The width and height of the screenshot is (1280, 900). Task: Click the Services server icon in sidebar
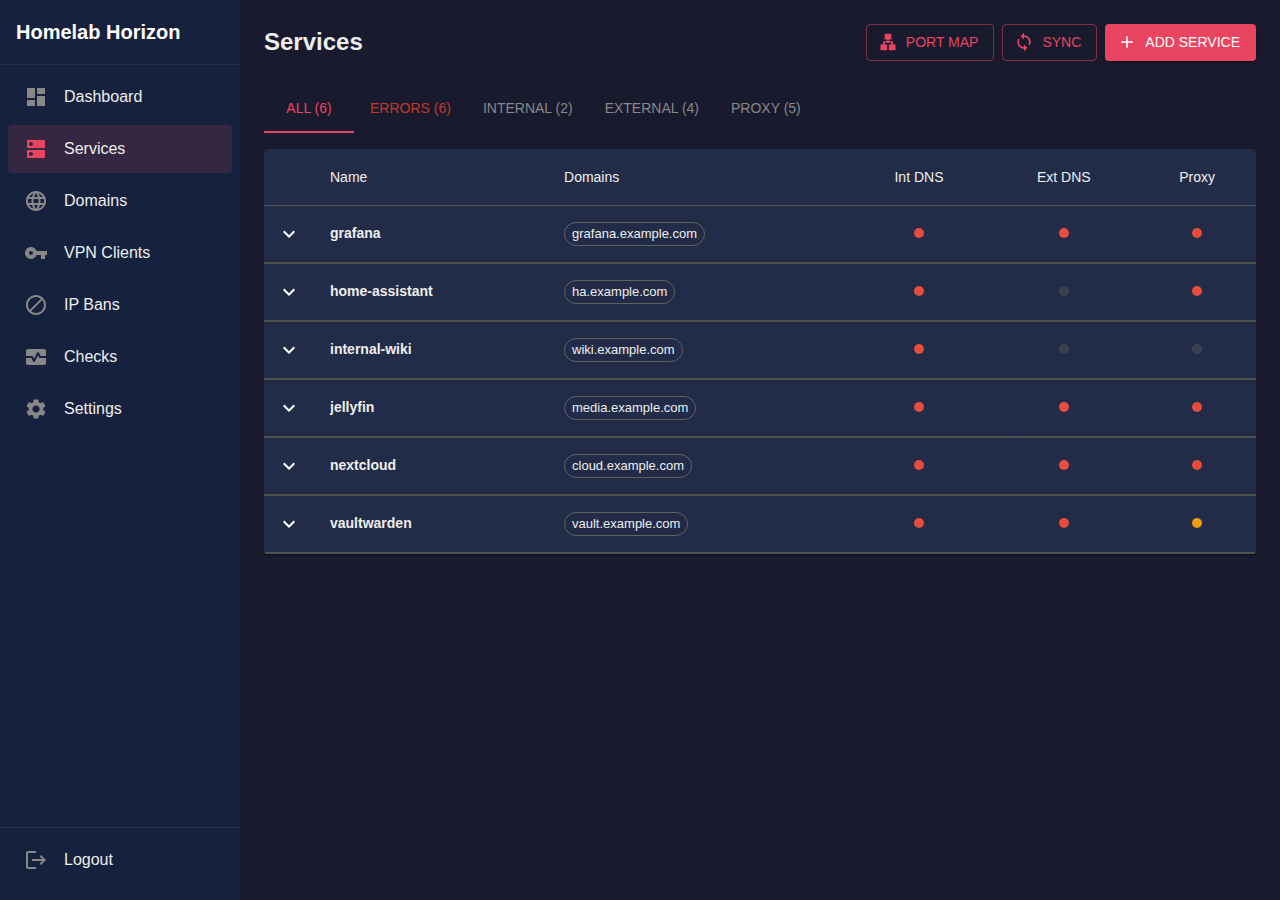tap(36, 149)
